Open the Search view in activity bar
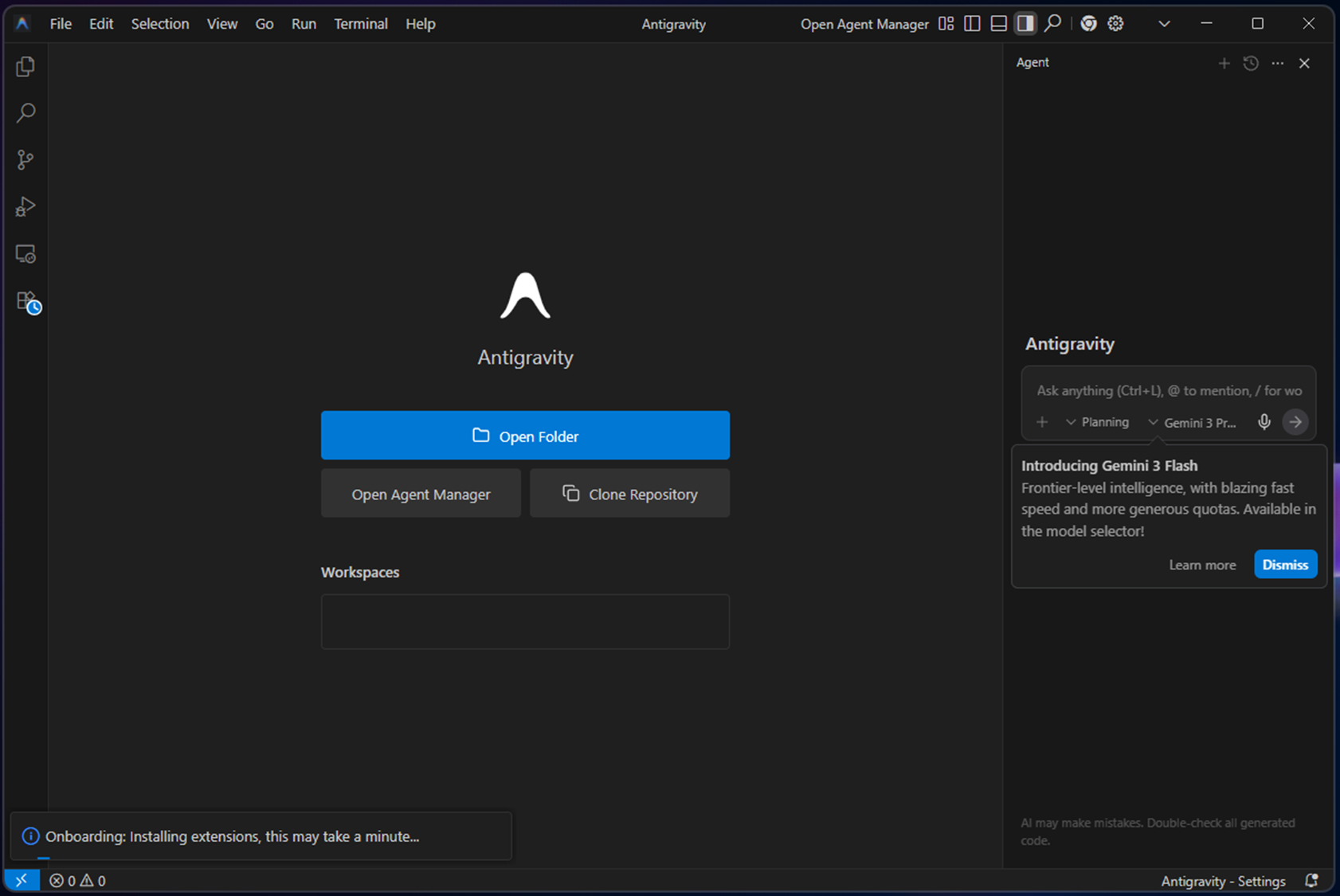Screen dimensions: 1340x896 (x=25, y=113)
